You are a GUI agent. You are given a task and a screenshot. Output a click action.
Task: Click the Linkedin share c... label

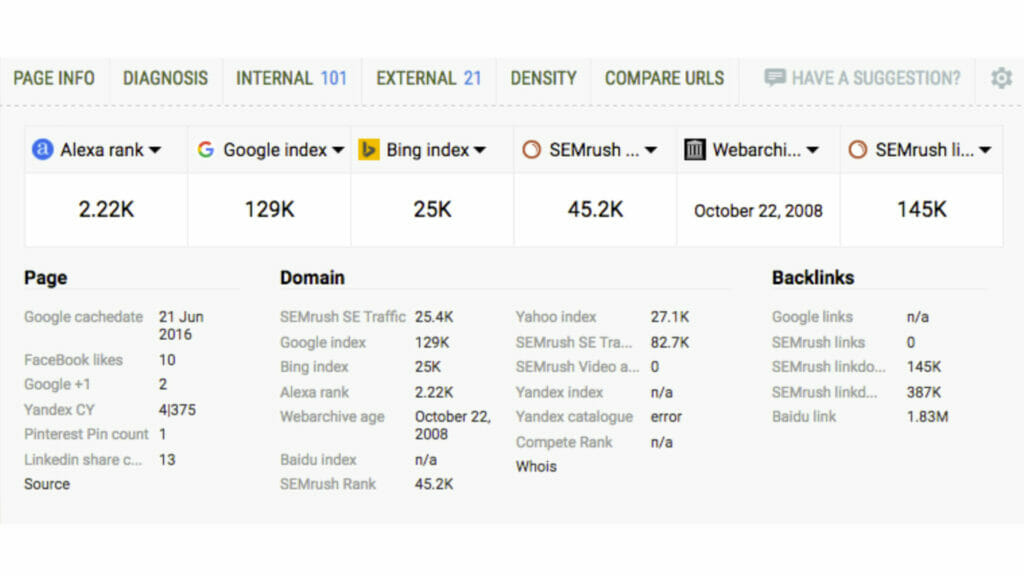(x=83, y=459)
